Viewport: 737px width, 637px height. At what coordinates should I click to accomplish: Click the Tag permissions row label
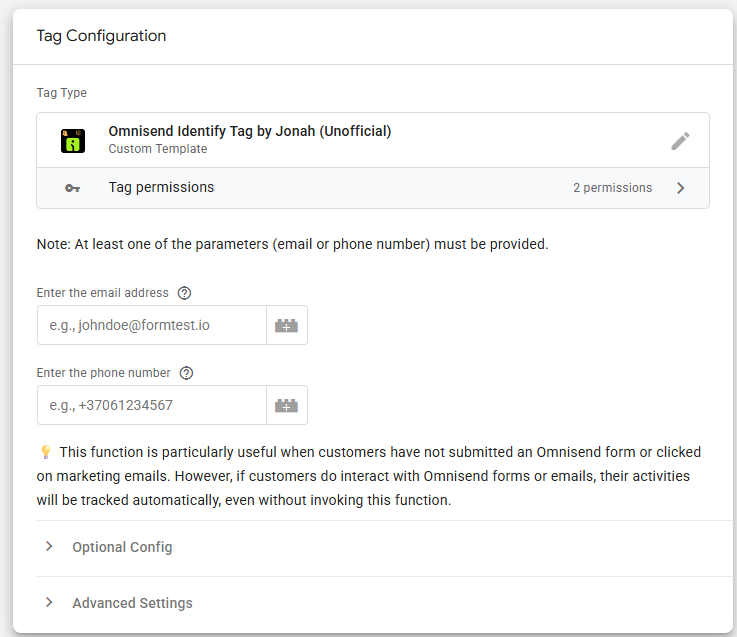coord(161,187)
